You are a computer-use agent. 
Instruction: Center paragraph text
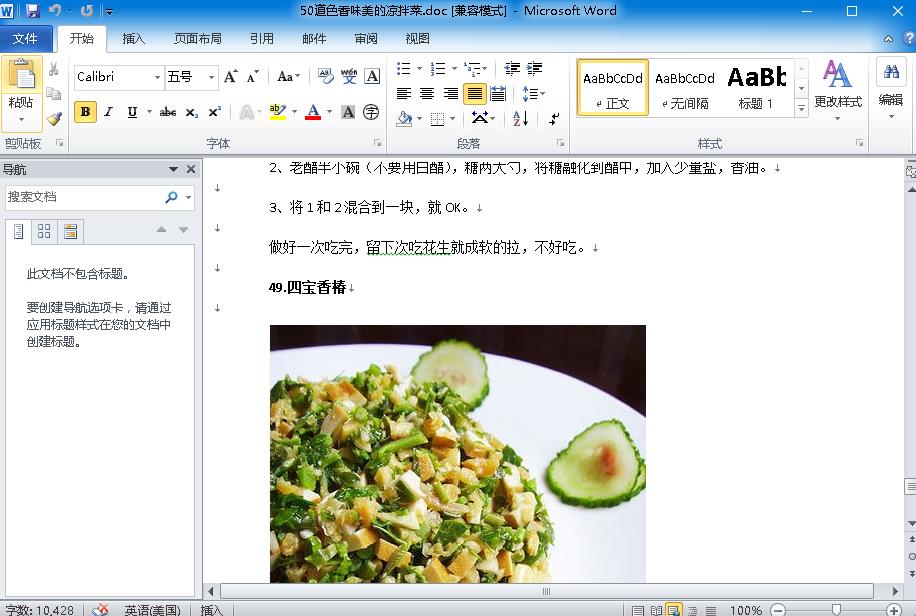click(x=427, y=94)
